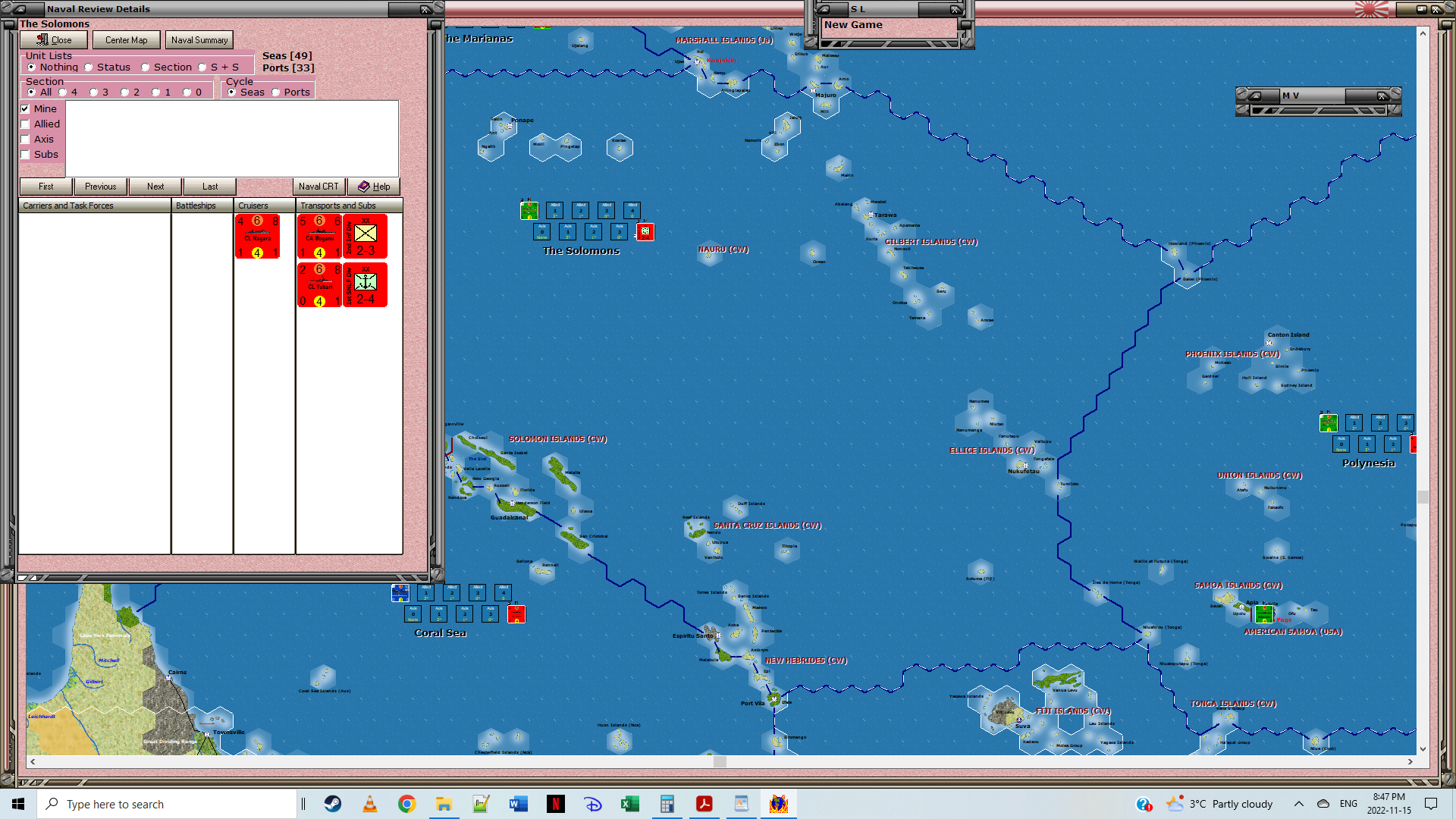Viewport: 1456px width, 819px height.
Task: Show hidden system tray icons
Action: (x=1298, y=804)
